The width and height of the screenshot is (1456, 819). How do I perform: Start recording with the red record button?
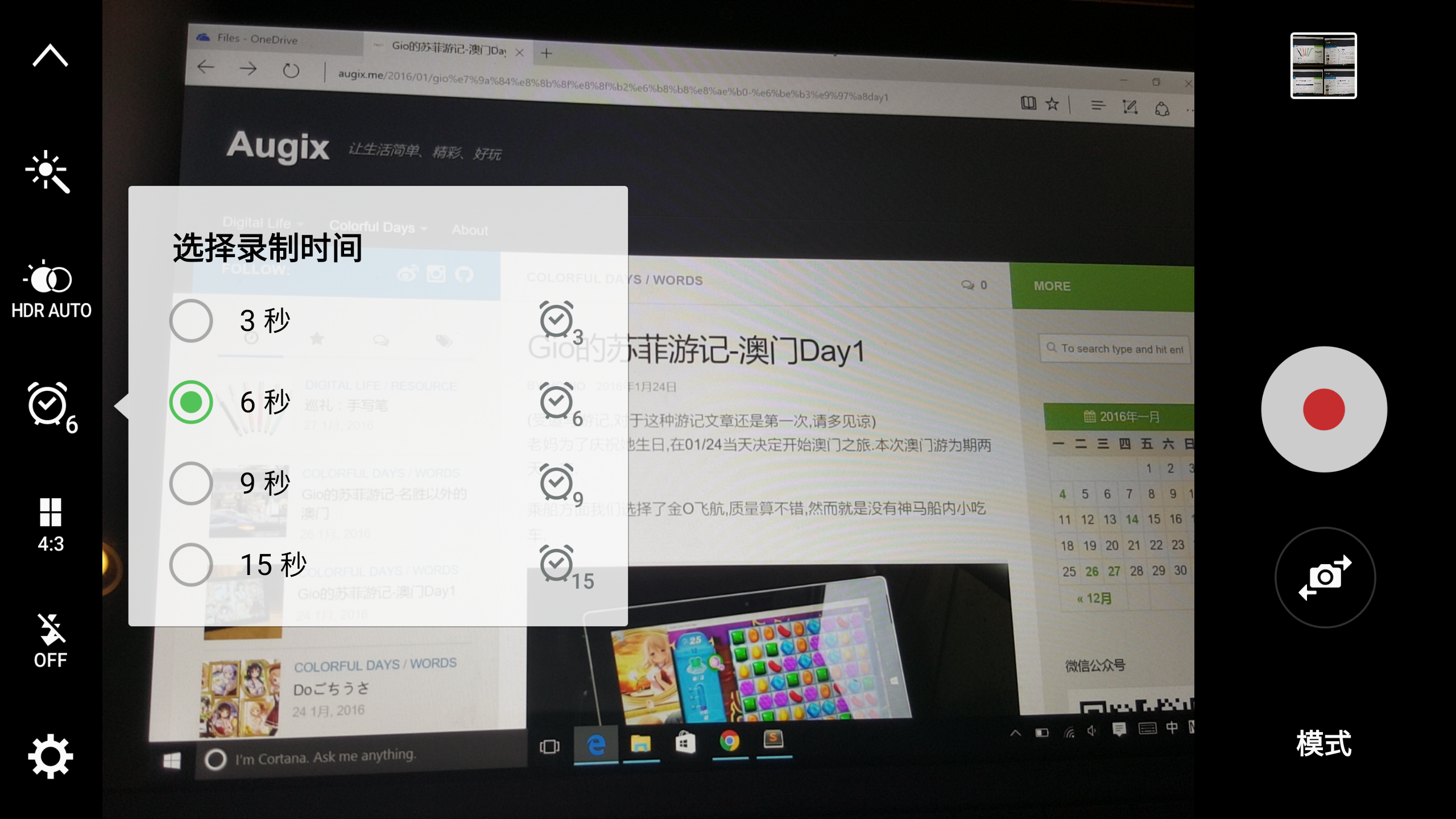[x=1324, y=409]
